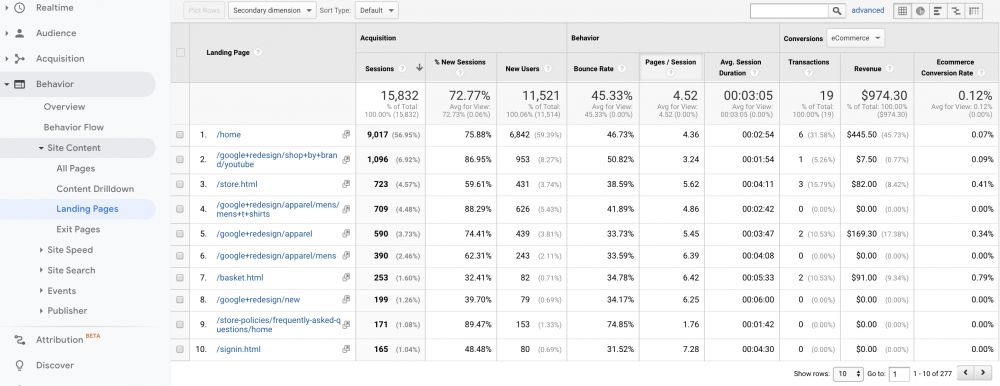The height and width of the screenshot is (386, 1000).
Task: Sort by Sessions column header
Action: click(x=379, y=69)
